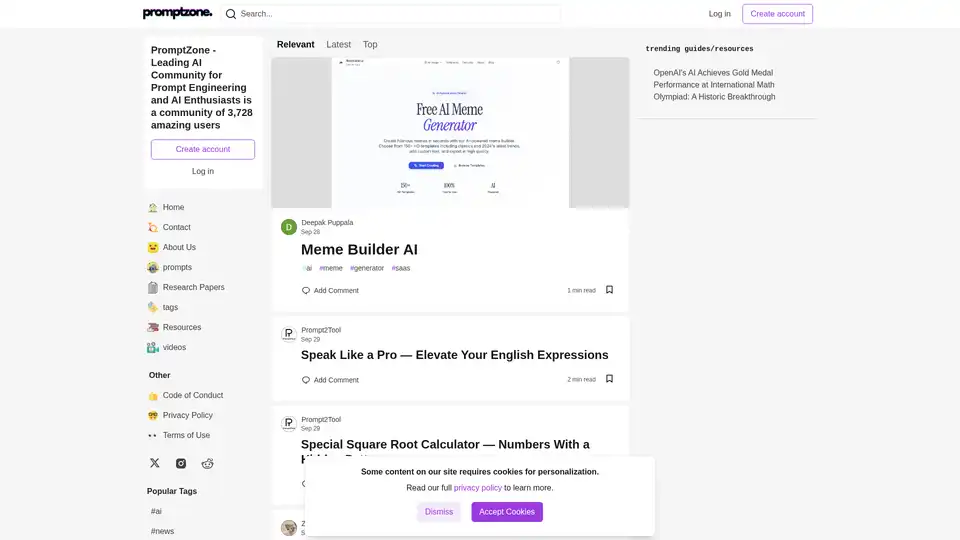The image size is (960, 540).
Task: Accept cookies in the banner
Action: tap(507, 512)
